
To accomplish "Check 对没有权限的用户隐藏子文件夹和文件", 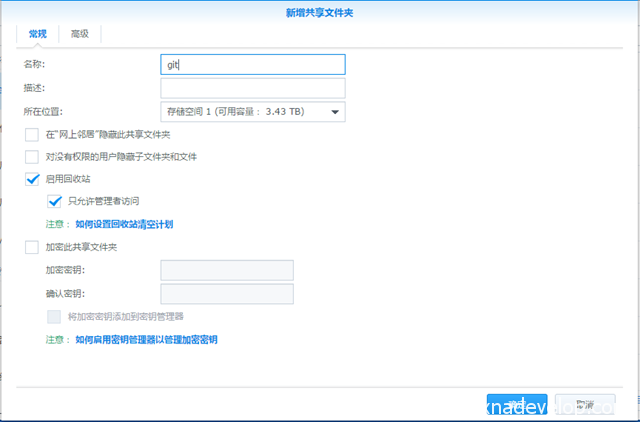I will pyautogui.click(x=32, y=157).
